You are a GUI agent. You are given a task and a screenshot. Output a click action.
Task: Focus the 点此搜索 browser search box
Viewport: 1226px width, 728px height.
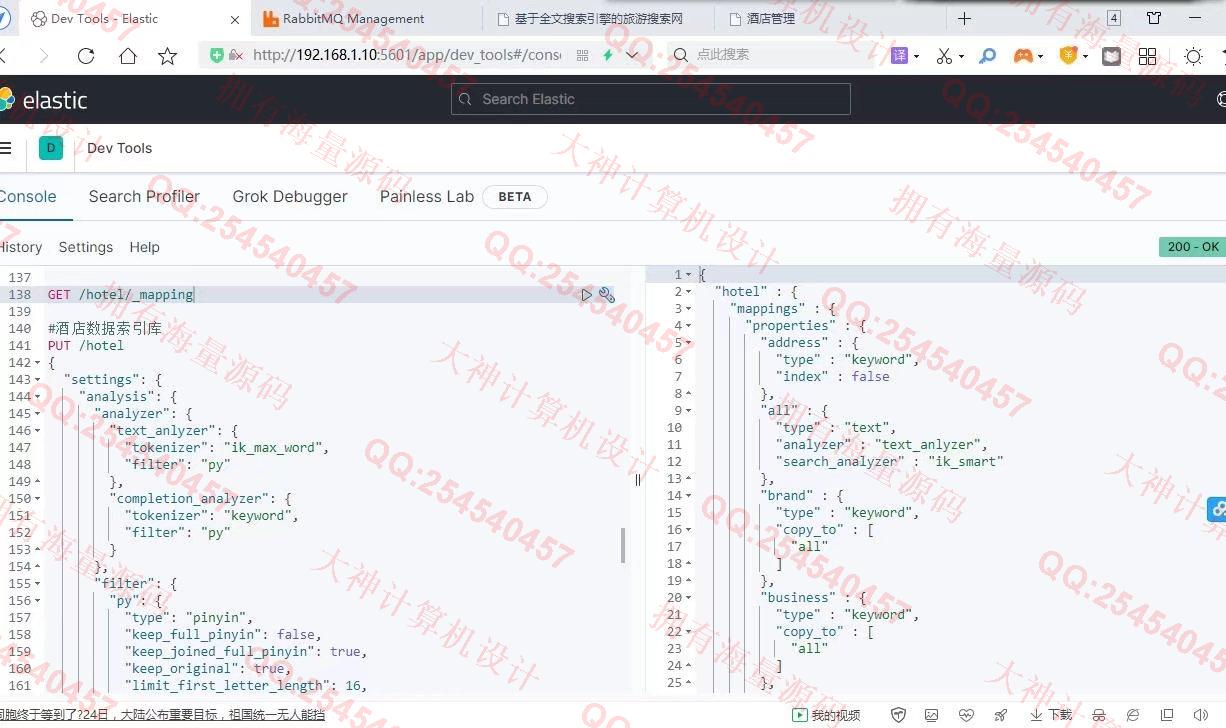(x=770, y=55)
